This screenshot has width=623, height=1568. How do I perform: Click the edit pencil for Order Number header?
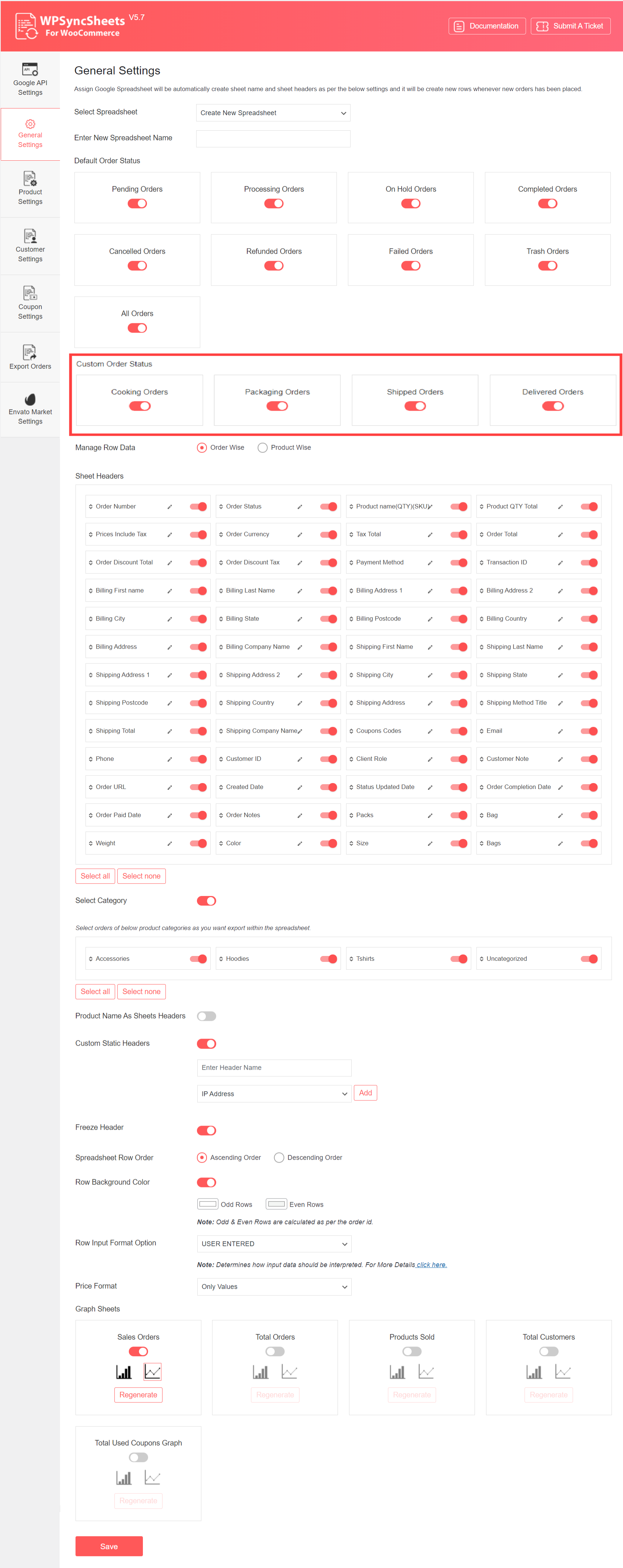[170, 506]
